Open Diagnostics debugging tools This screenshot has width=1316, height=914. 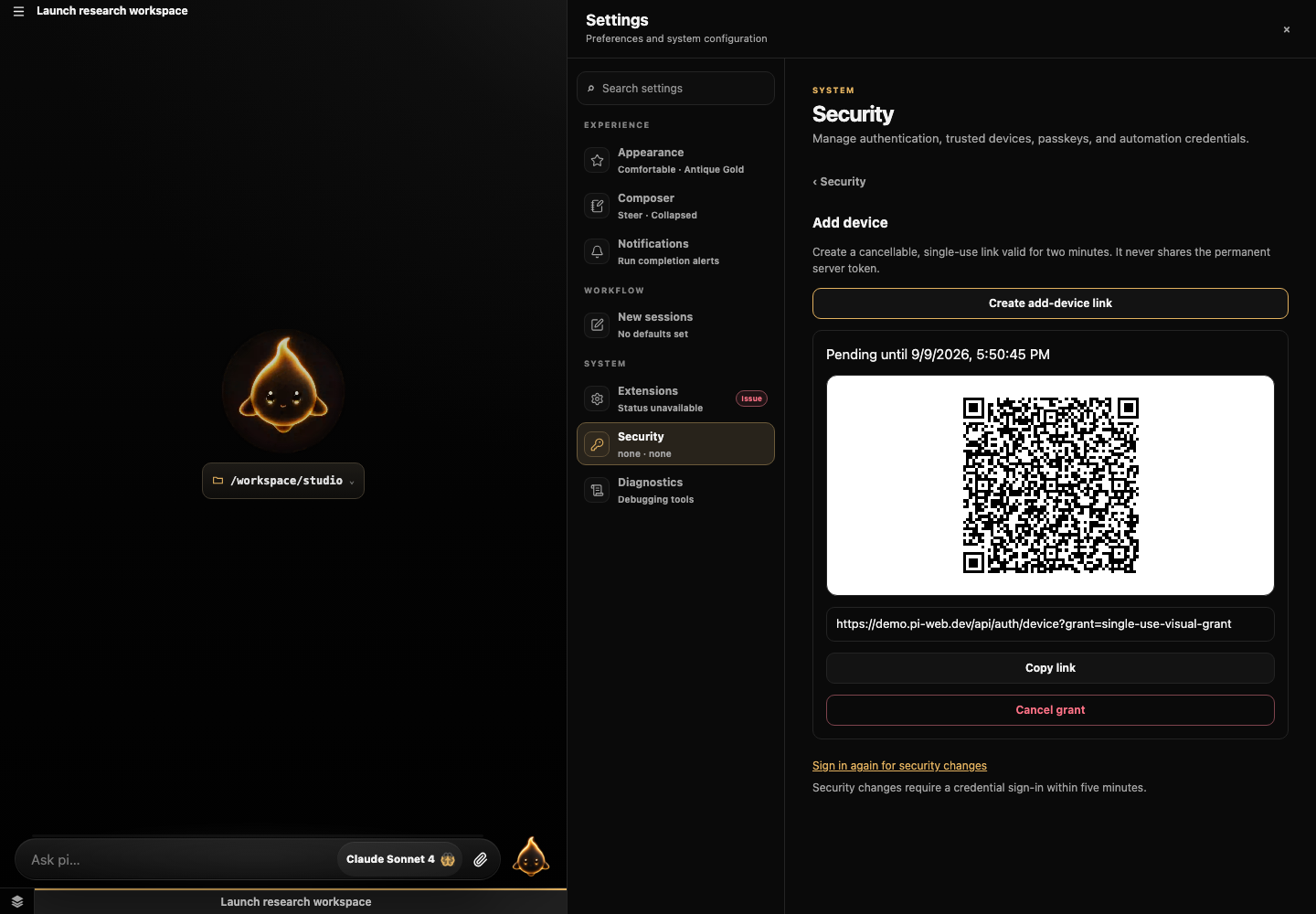pyautogui.click(x=675, y=490)
